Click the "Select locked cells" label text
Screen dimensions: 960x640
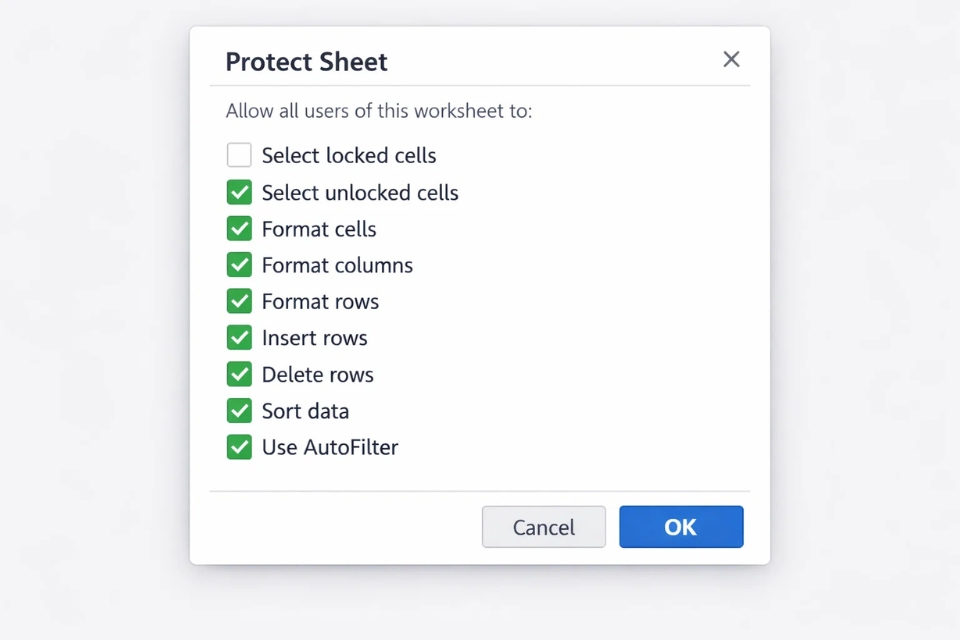point(349,156)
